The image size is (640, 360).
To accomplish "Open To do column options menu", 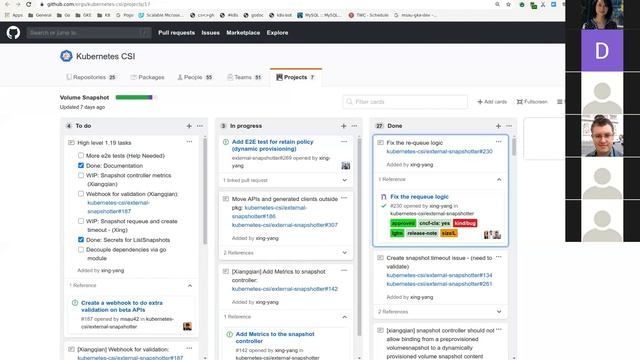I will pos(200,126).
